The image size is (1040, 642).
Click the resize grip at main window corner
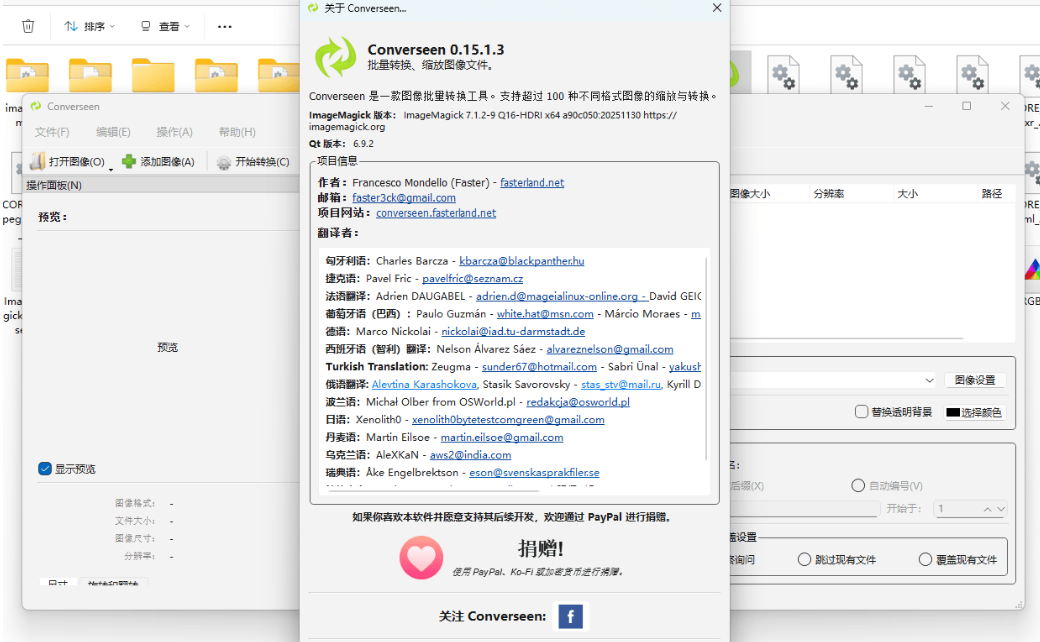point(1019,604)
